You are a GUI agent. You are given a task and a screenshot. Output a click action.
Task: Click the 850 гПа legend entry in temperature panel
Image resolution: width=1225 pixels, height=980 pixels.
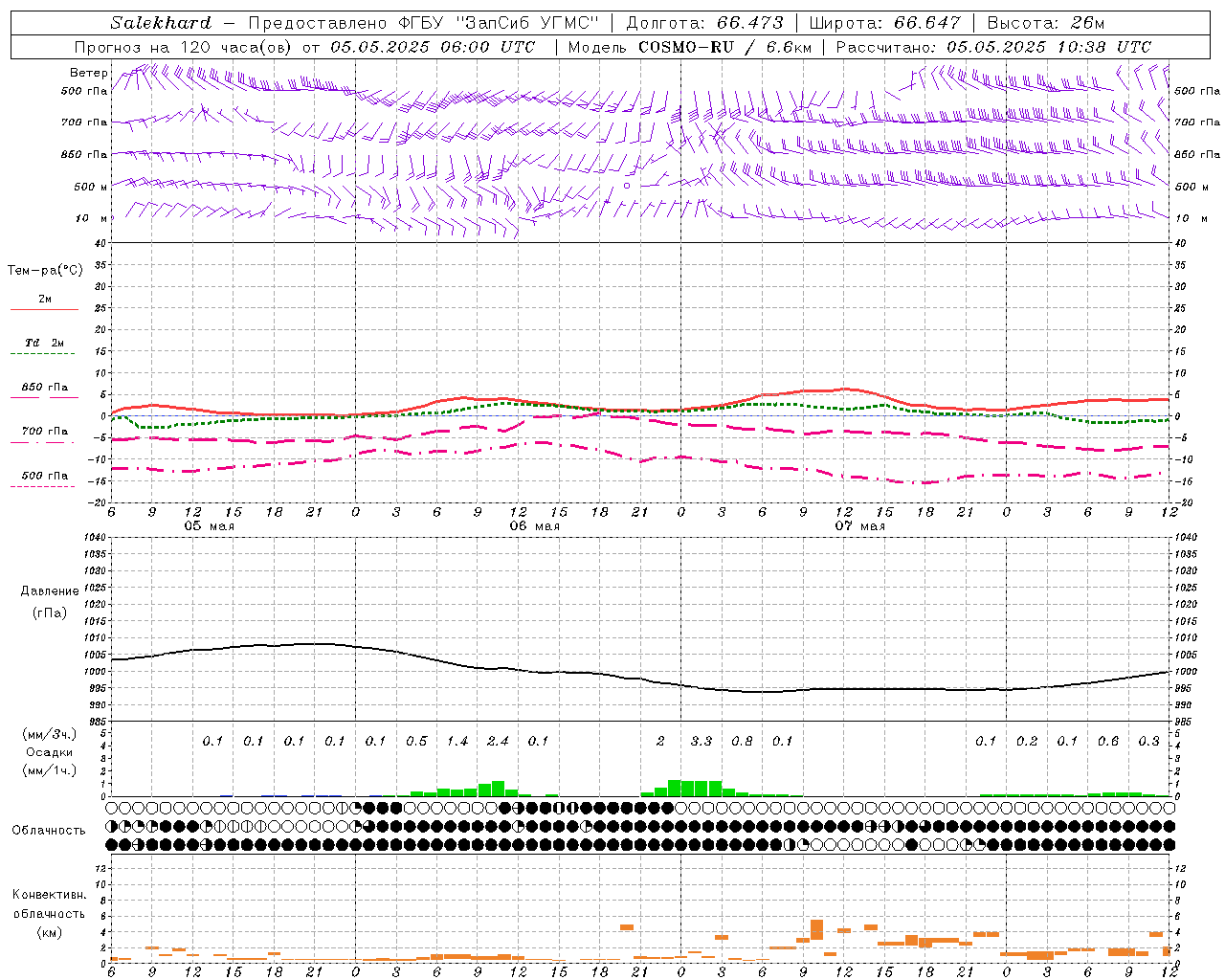(45, 388)
